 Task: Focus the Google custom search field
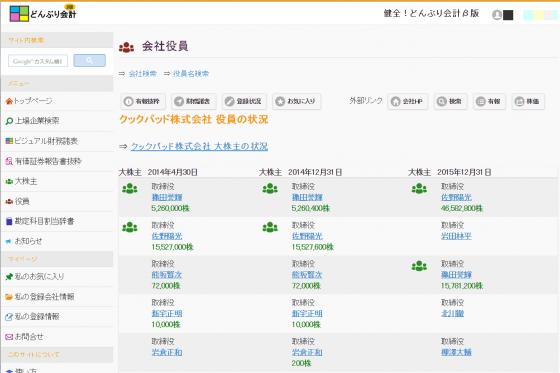click(x=38, y=61)
